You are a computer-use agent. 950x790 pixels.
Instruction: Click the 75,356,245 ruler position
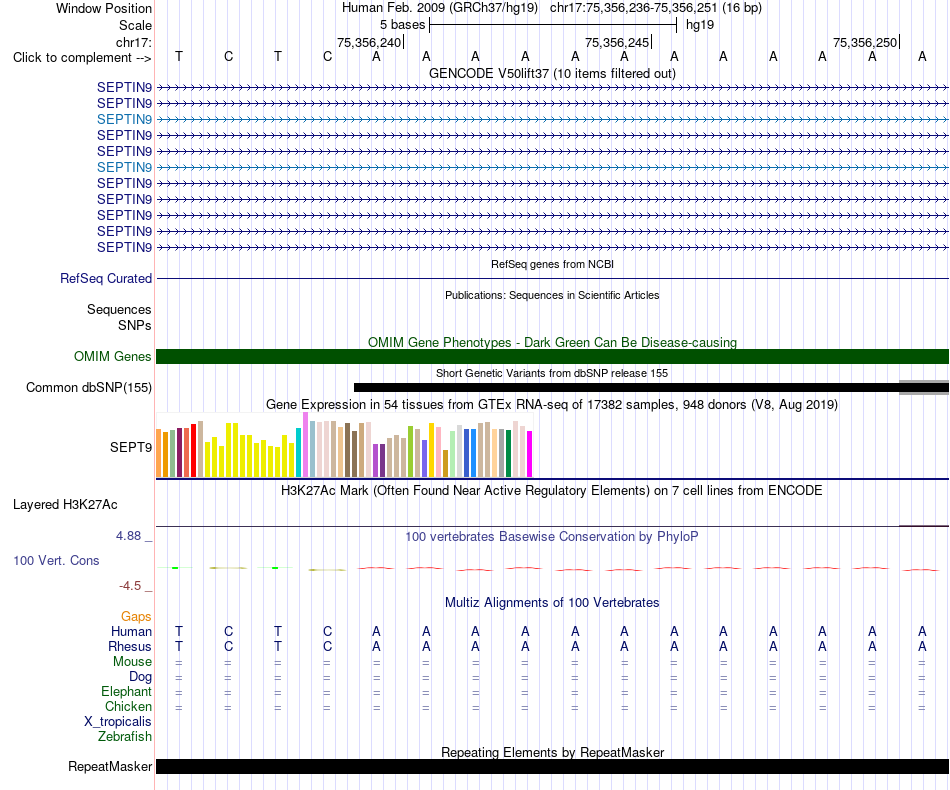pyautogui.click(x=617, y=42)
